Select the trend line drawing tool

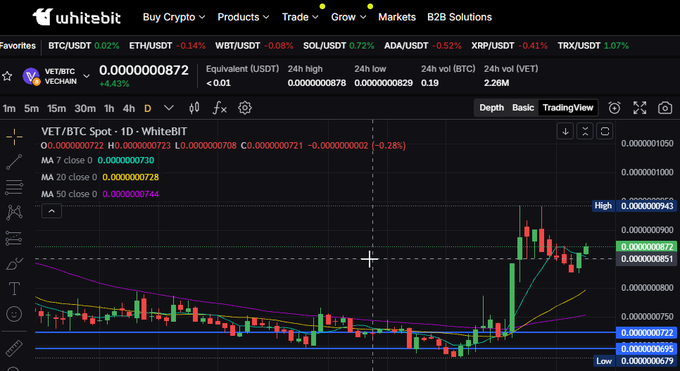pos(14,162)
